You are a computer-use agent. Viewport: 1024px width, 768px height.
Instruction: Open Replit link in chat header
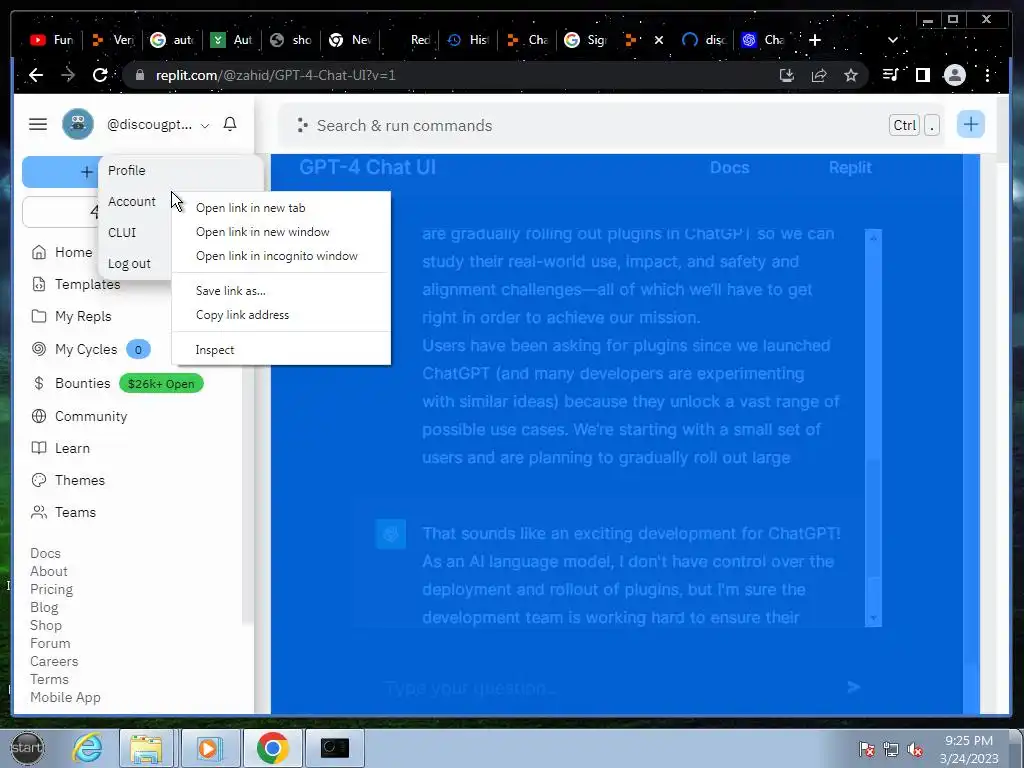[x=850, y=168]
